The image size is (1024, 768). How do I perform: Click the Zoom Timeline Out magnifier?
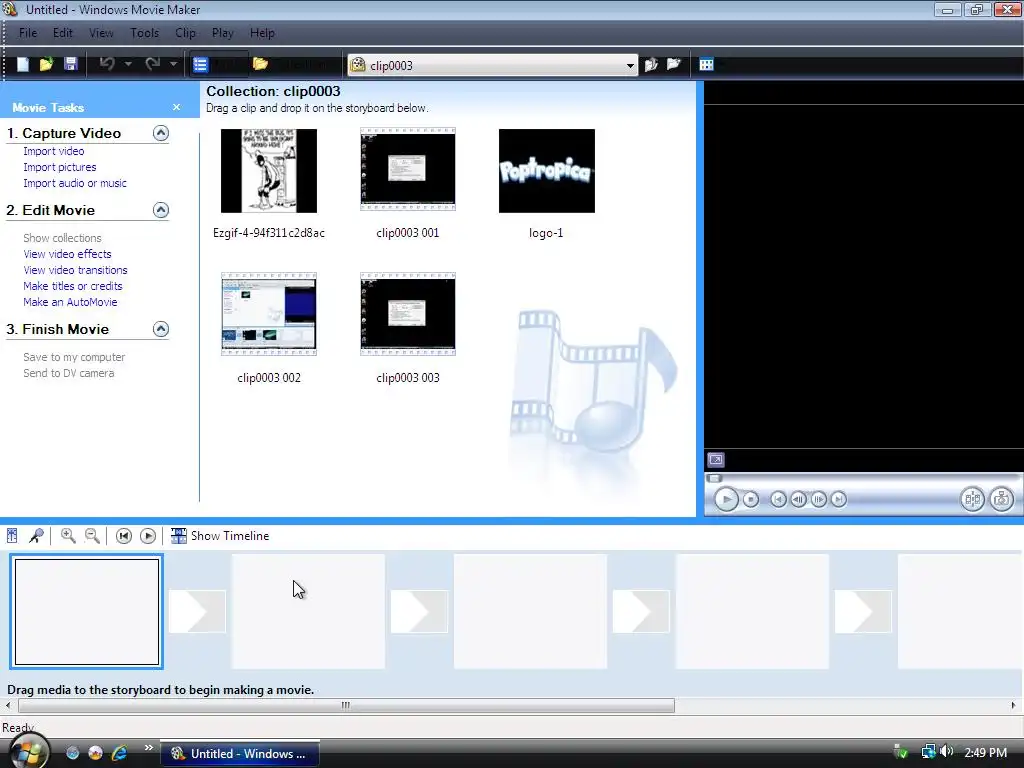click(x=93, y=536)
